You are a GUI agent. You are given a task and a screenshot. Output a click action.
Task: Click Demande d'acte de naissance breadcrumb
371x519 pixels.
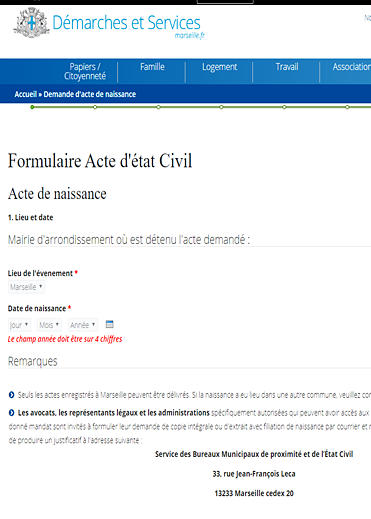[x=90, y=94]
